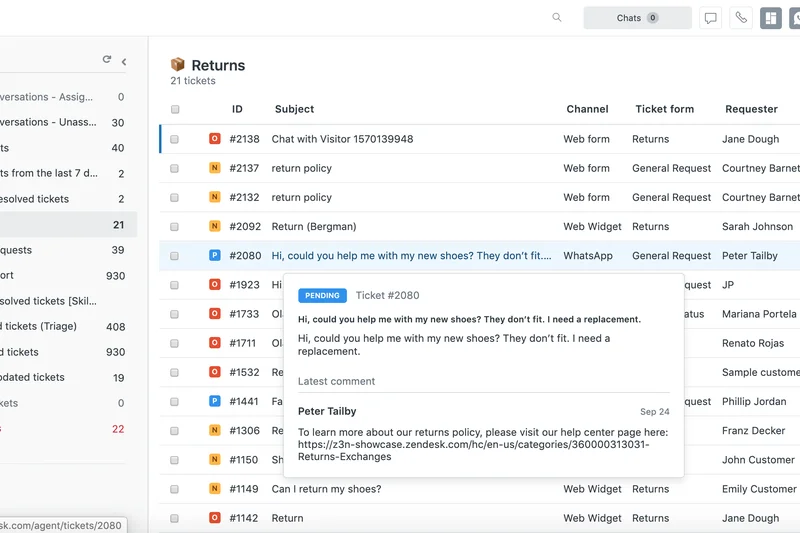Sort tickets by the Requester column header
800x533 pixels.
point(751,109)
